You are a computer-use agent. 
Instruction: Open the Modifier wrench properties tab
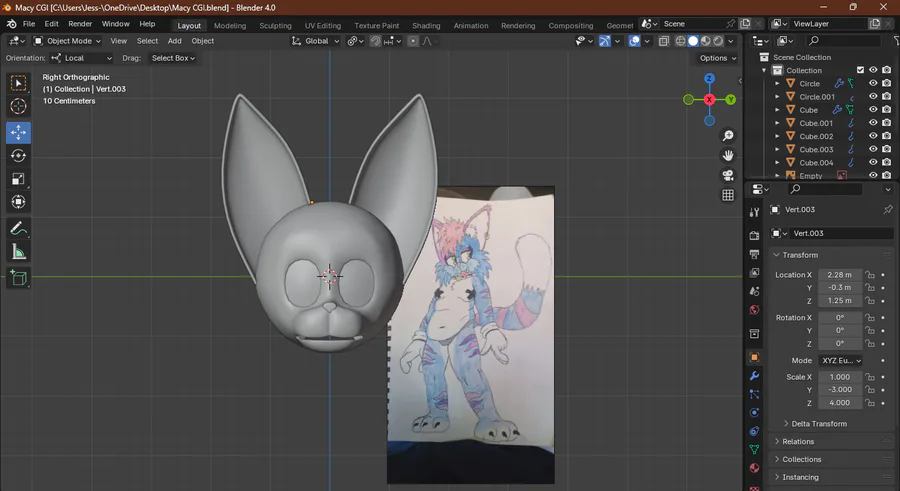pos(754,376)
